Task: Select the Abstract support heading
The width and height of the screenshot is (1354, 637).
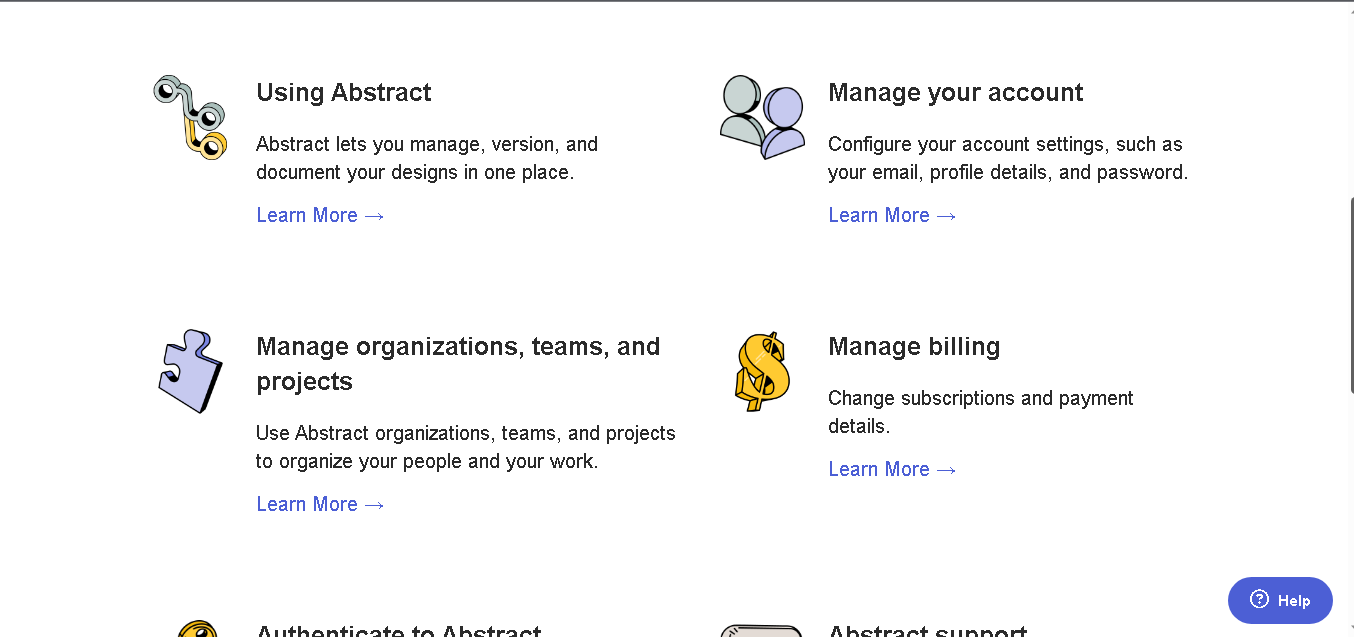Action: pyautogui.click(x=927, y=631)
